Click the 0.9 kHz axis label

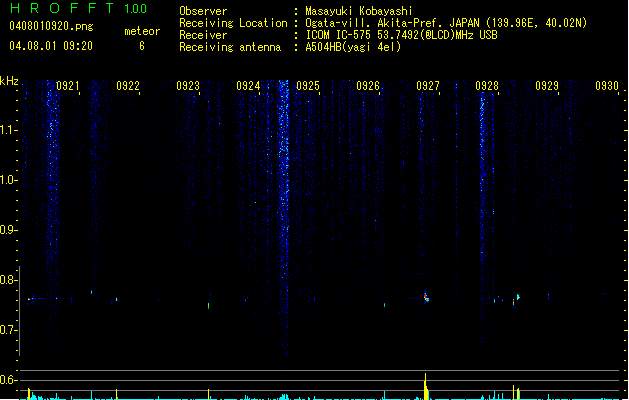(x=7, y=230)
